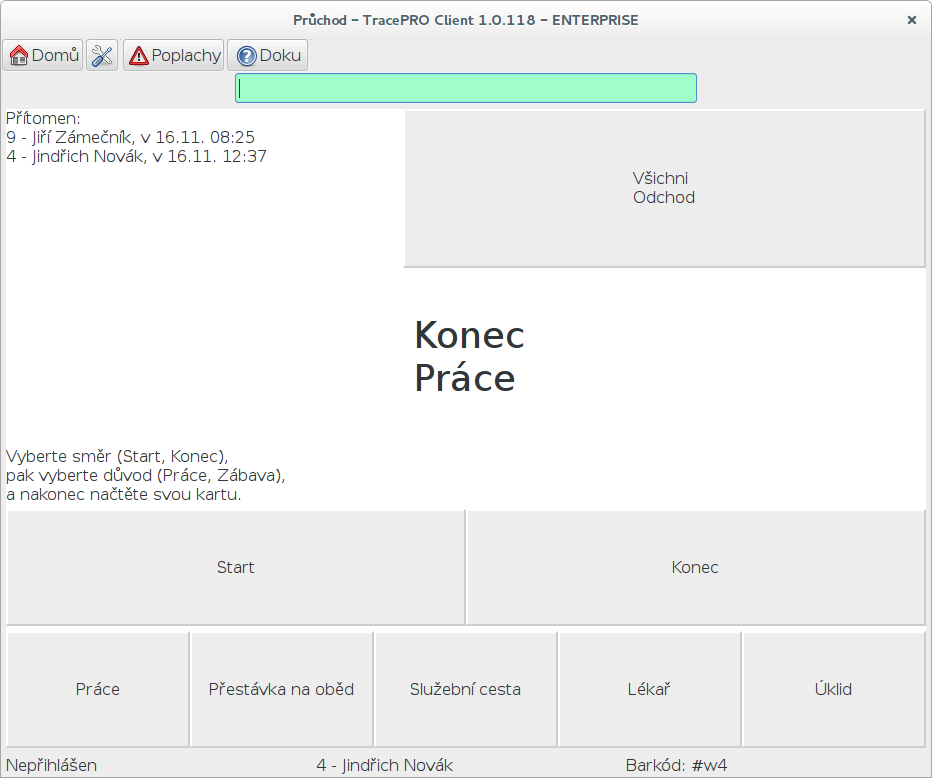Click Všichni Odchod button
Viewport: 932px width, 778px height.
pyautogui.click(x=664, y=188)
